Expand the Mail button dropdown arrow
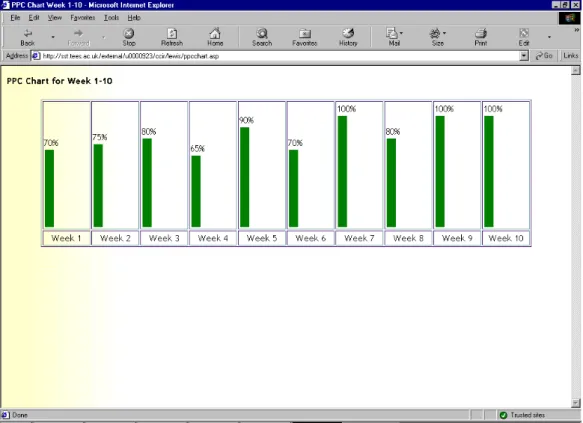The width and height of the screenshot is (583, 423). coord(401,33)
